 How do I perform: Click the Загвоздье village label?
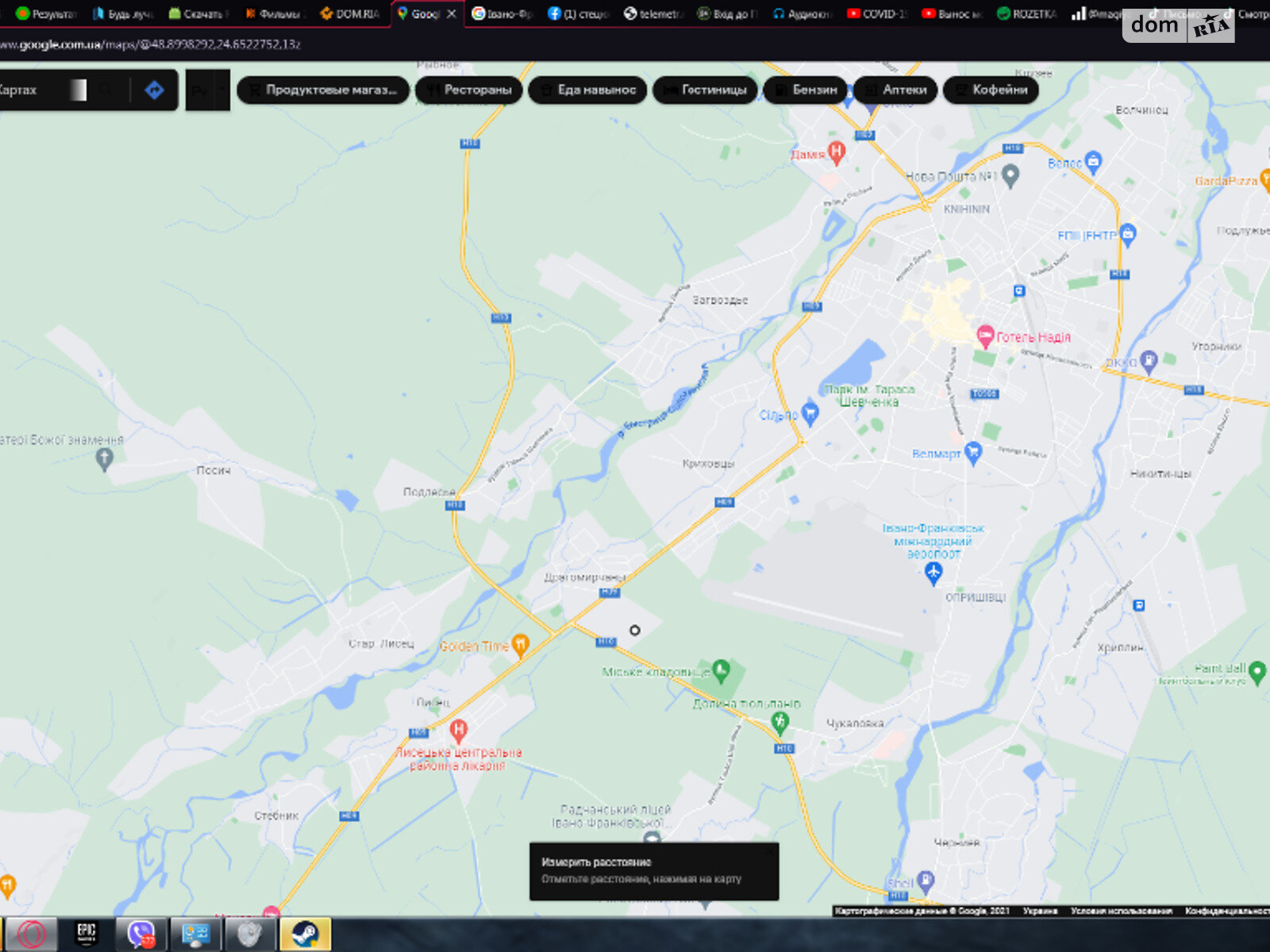(x=720, y=300)
